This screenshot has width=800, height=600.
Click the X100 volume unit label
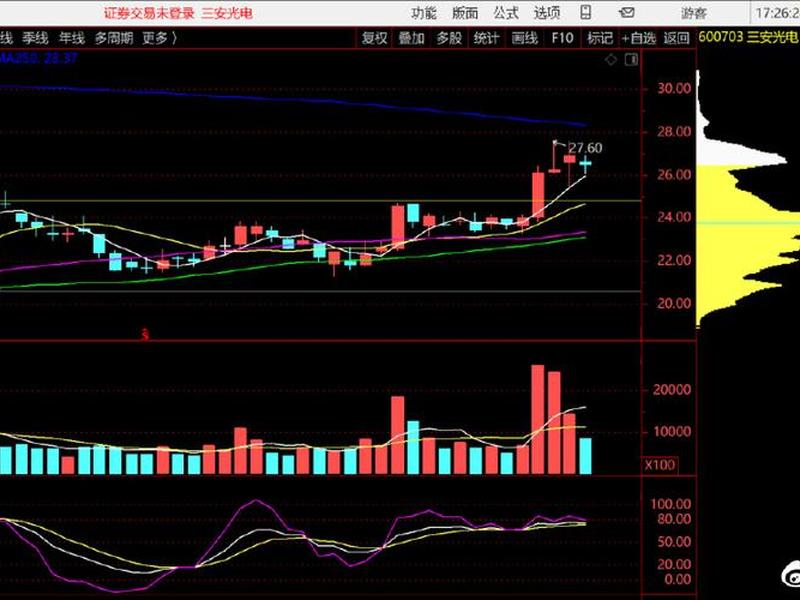pyautogui.click(x=660, y=465)
